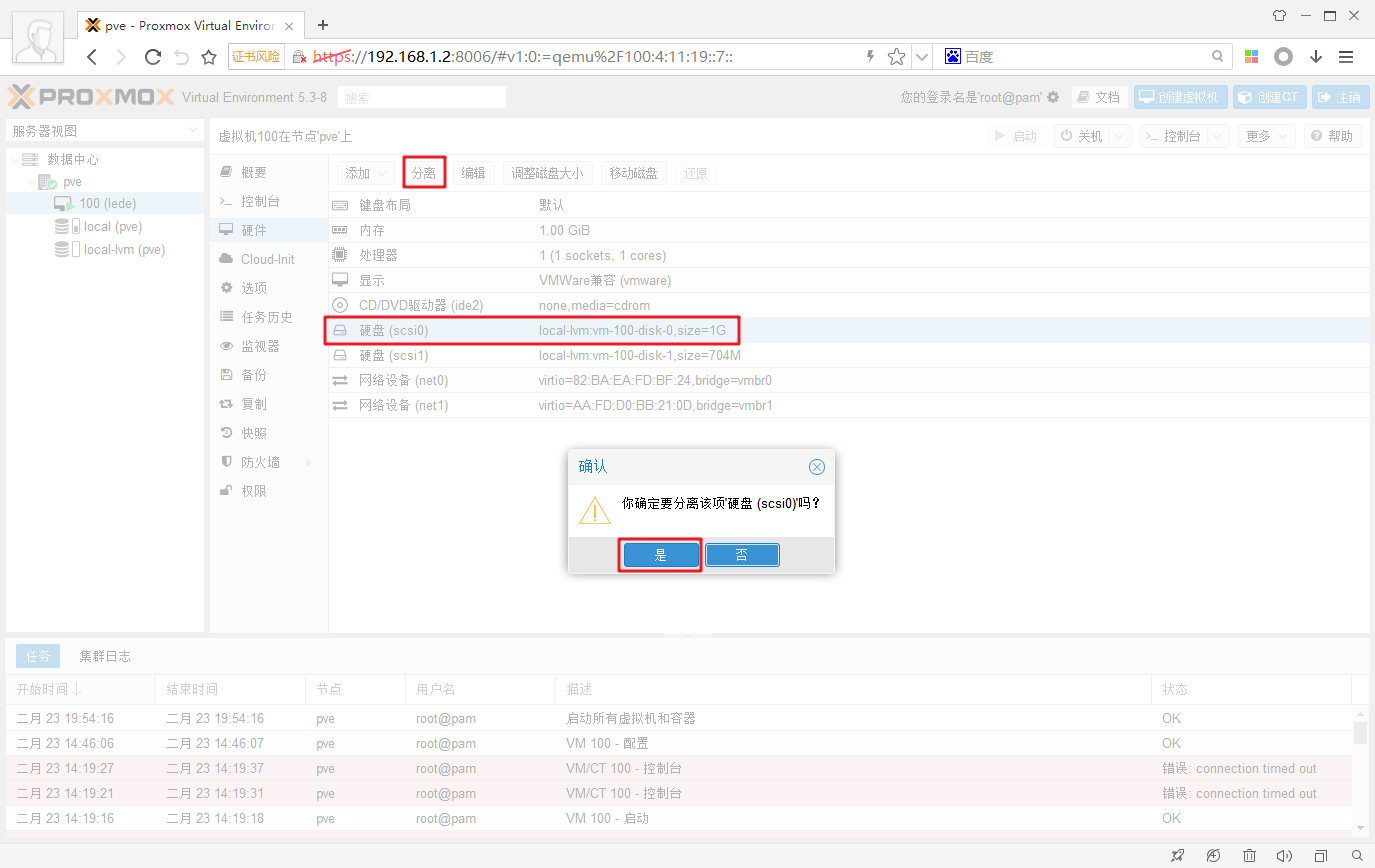
Task: Switch to 集群日志 tab
Action: pyautogui.click(x=105, y=656)
